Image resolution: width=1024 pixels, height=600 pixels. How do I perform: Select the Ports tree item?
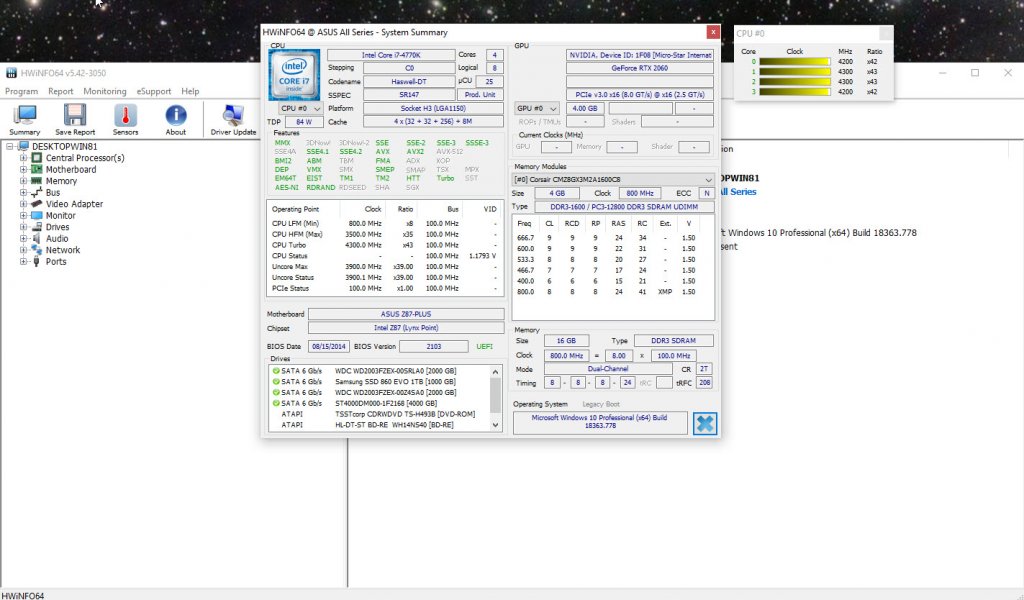tap(56, 261)
